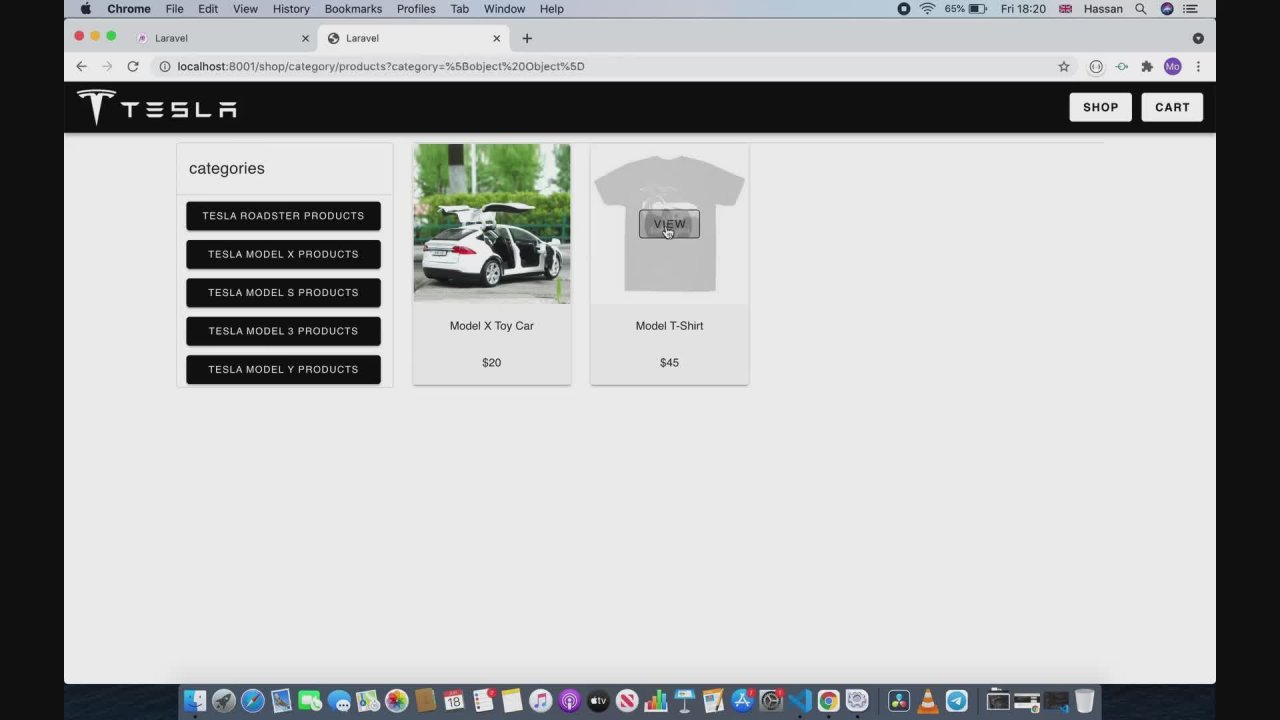Launch Visual Studio Code from the Dock
Viewport: 1280px width, 720px height.
pos(799,701)
